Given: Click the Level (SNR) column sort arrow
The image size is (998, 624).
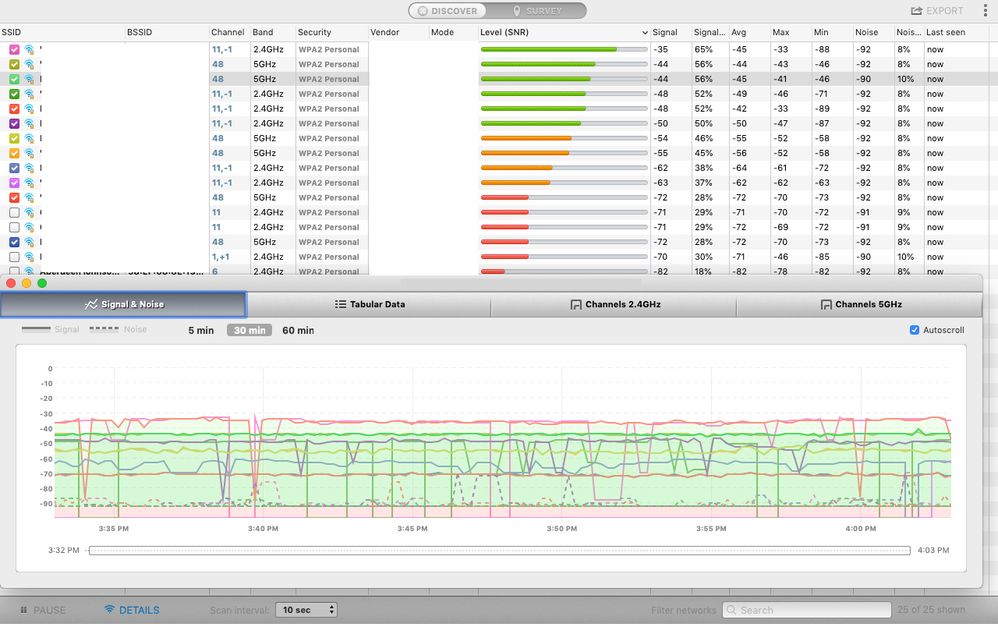Looking at the screenshot, I should (x=644, y=33).
